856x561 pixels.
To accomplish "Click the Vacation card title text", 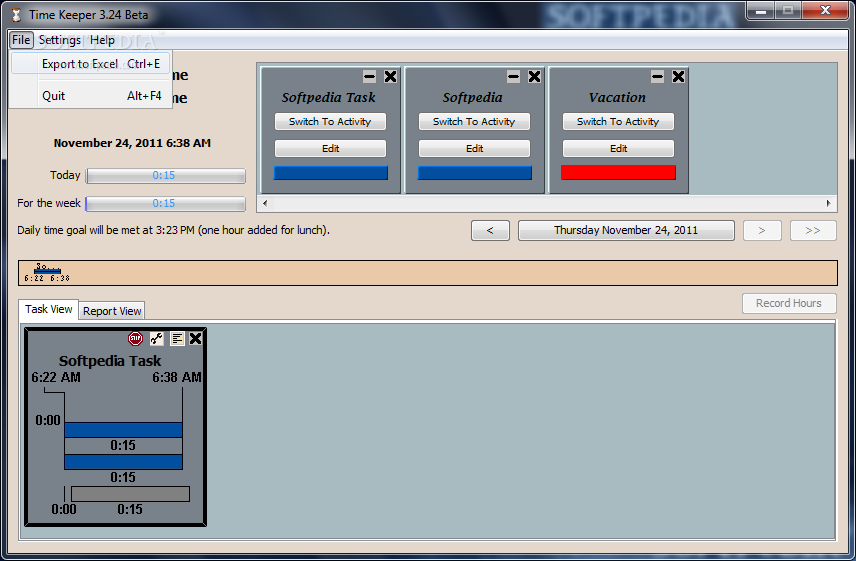I will [x=617, y=98].
